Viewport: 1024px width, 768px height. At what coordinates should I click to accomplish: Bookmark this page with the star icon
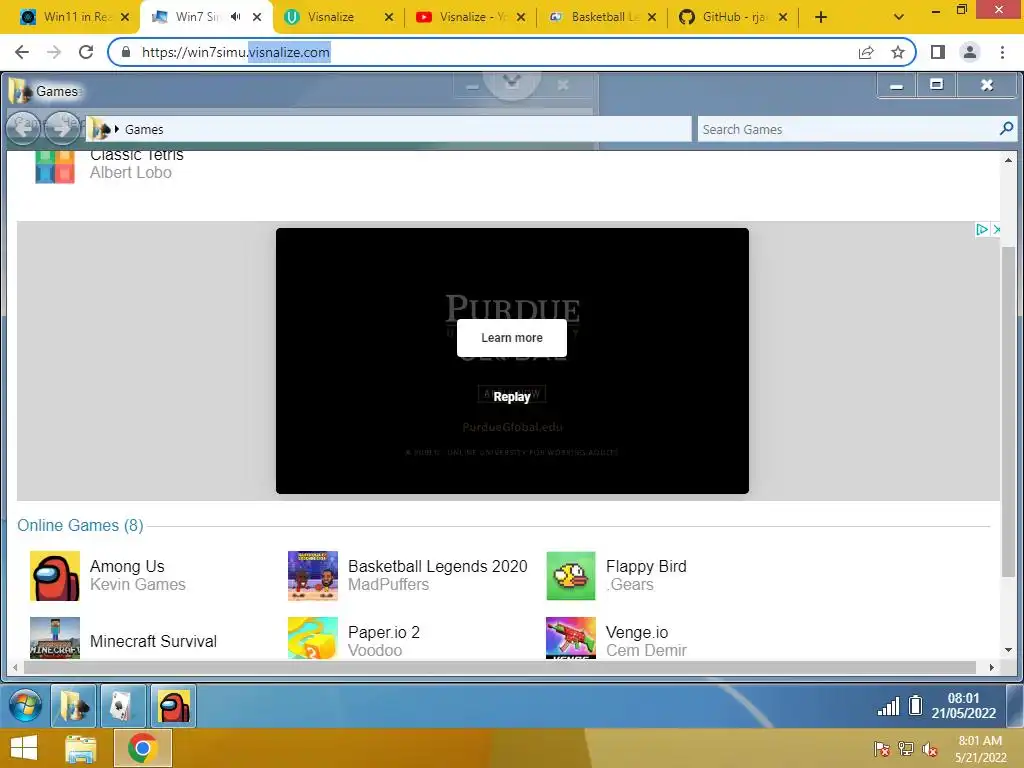click(898, 52)
